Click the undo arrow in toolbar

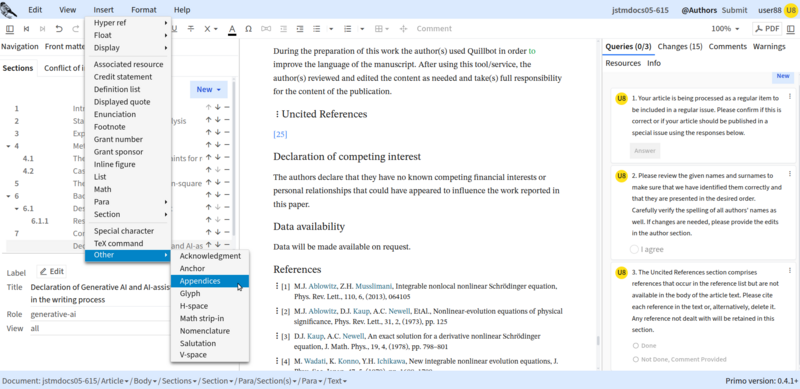point(59,29)
